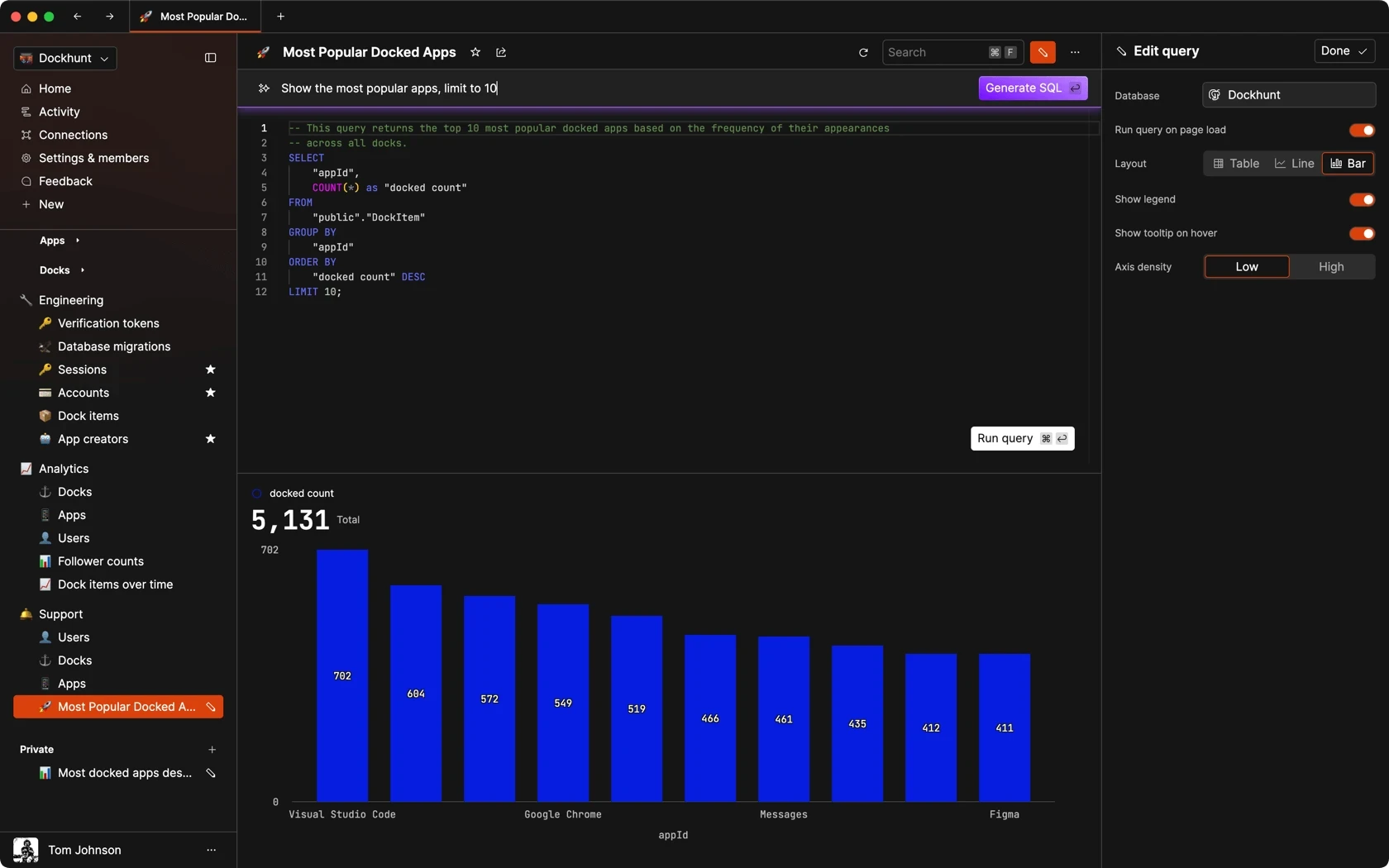Click the orange edit pencil button
The height and width of the screenshot is (868, 1389).
1043,52
